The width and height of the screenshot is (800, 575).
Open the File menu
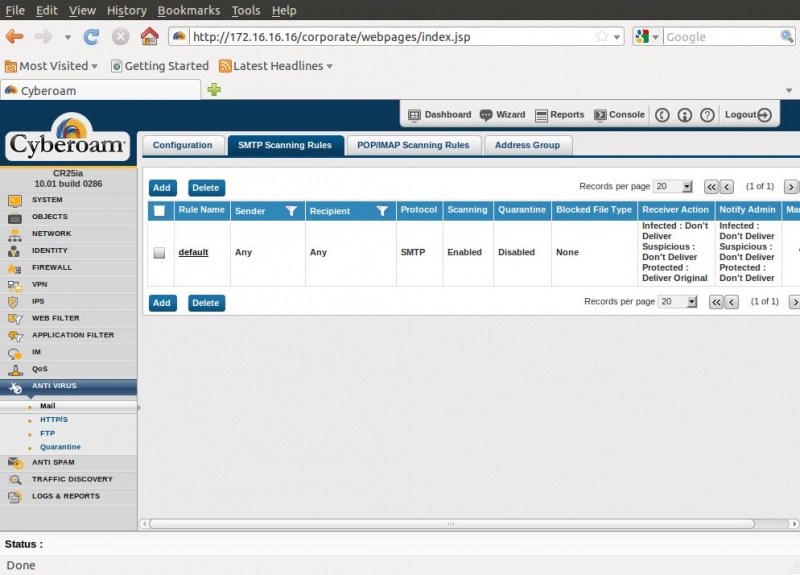(x=15, y=10)
